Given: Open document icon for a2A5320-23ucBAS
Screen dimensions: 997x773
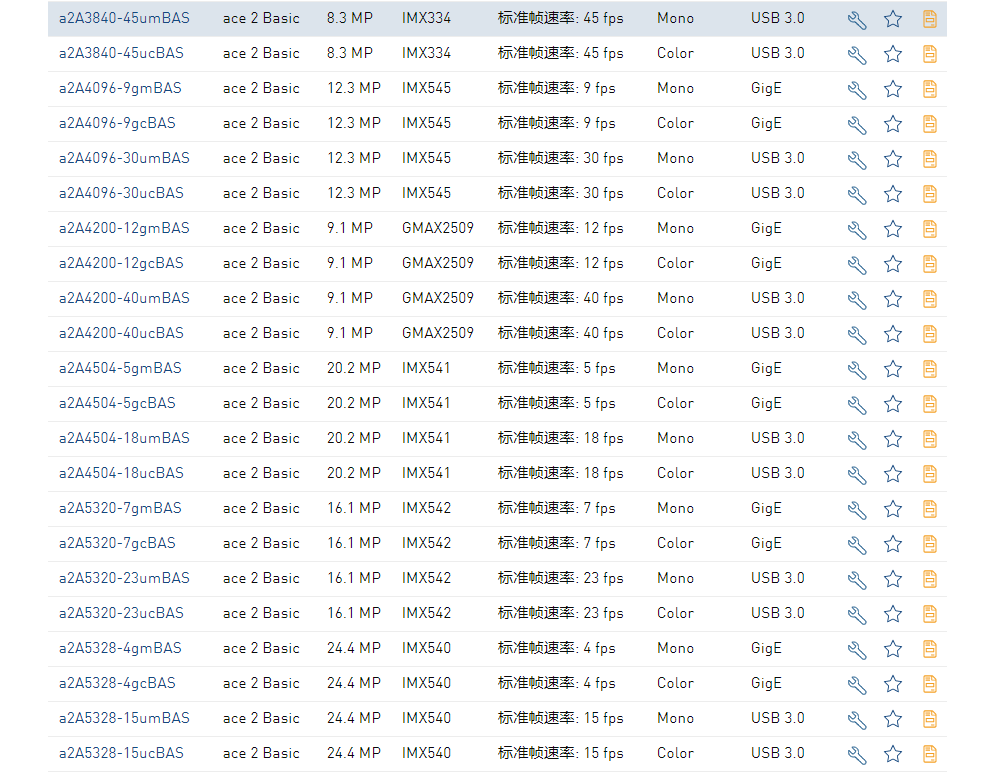Looking at the screenshot, I should tap(930, 613).
